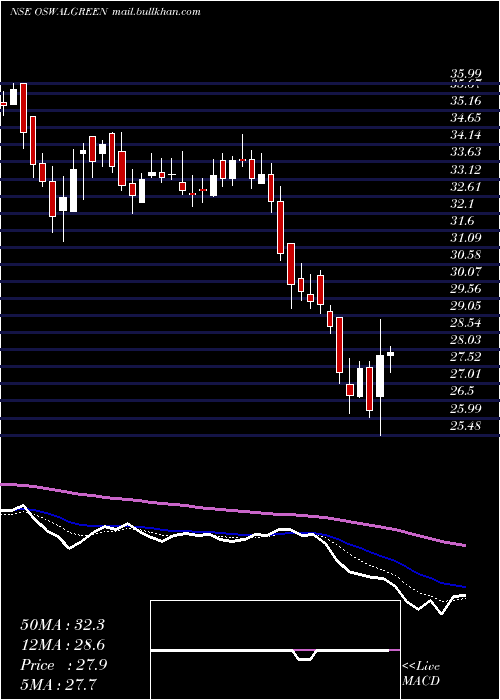Click the Price : 27.9 readout
500x700 pixels.
click(64, 665)
